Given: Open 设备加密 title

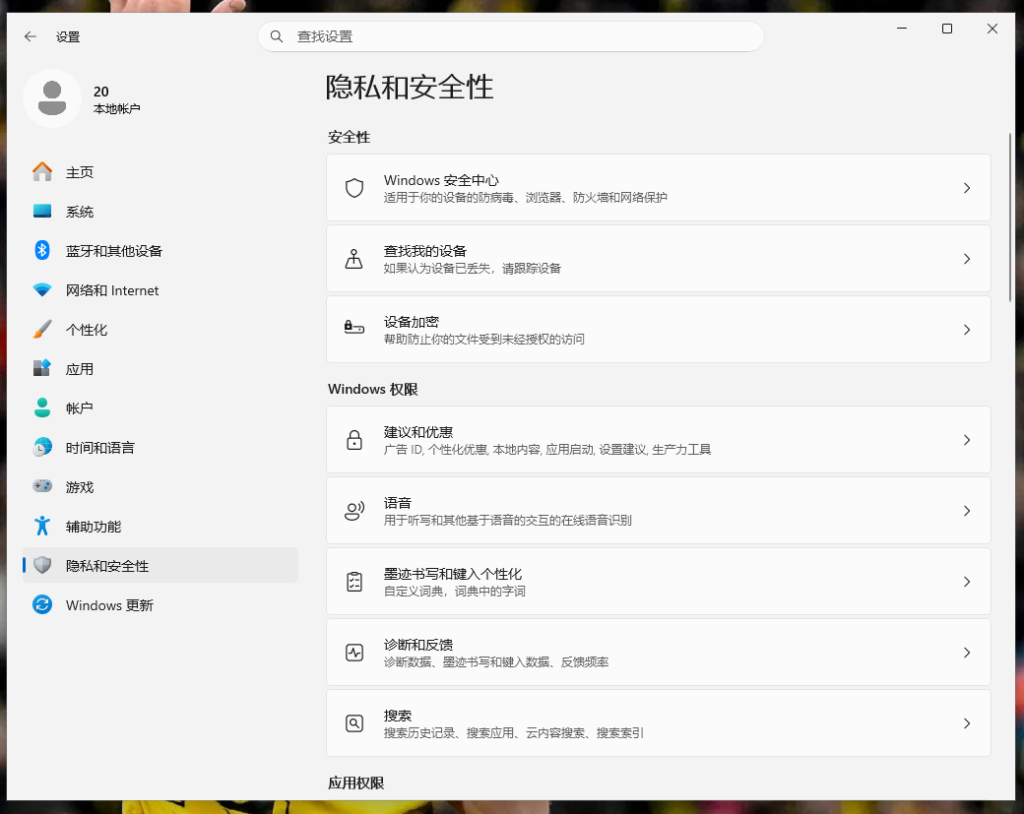Looking at the screenshot, I should 411,321.
